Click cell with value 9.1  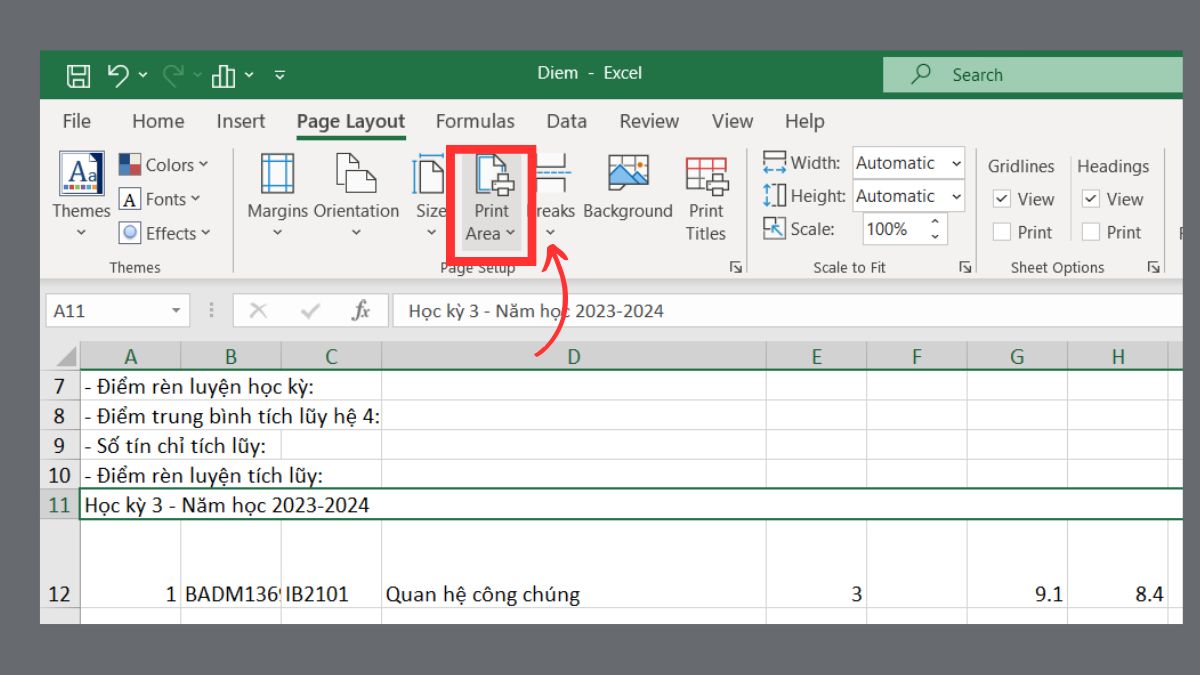tap(1017, 564)
